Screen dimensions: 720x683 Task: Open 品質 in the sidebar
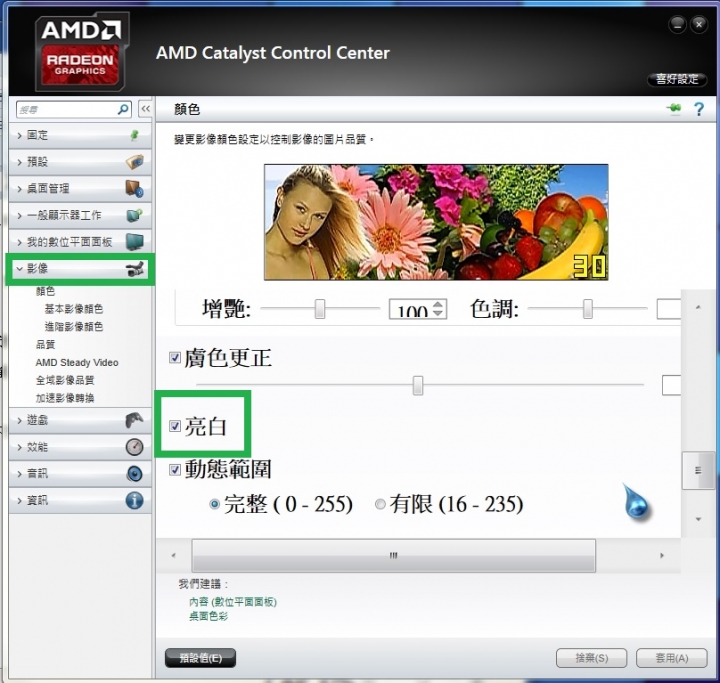pos(45,344)
